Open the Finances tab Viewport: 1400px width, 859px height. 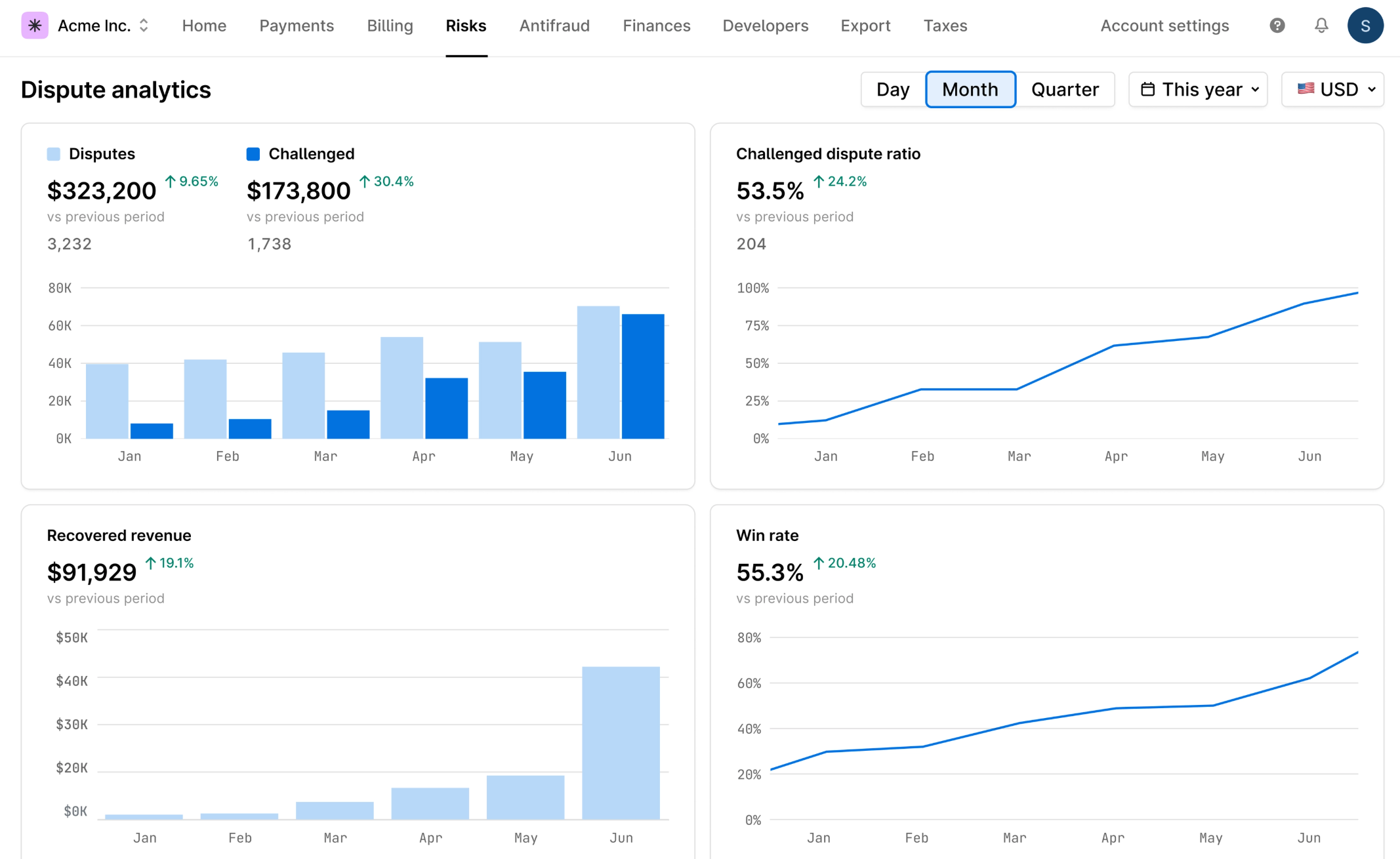657,26
